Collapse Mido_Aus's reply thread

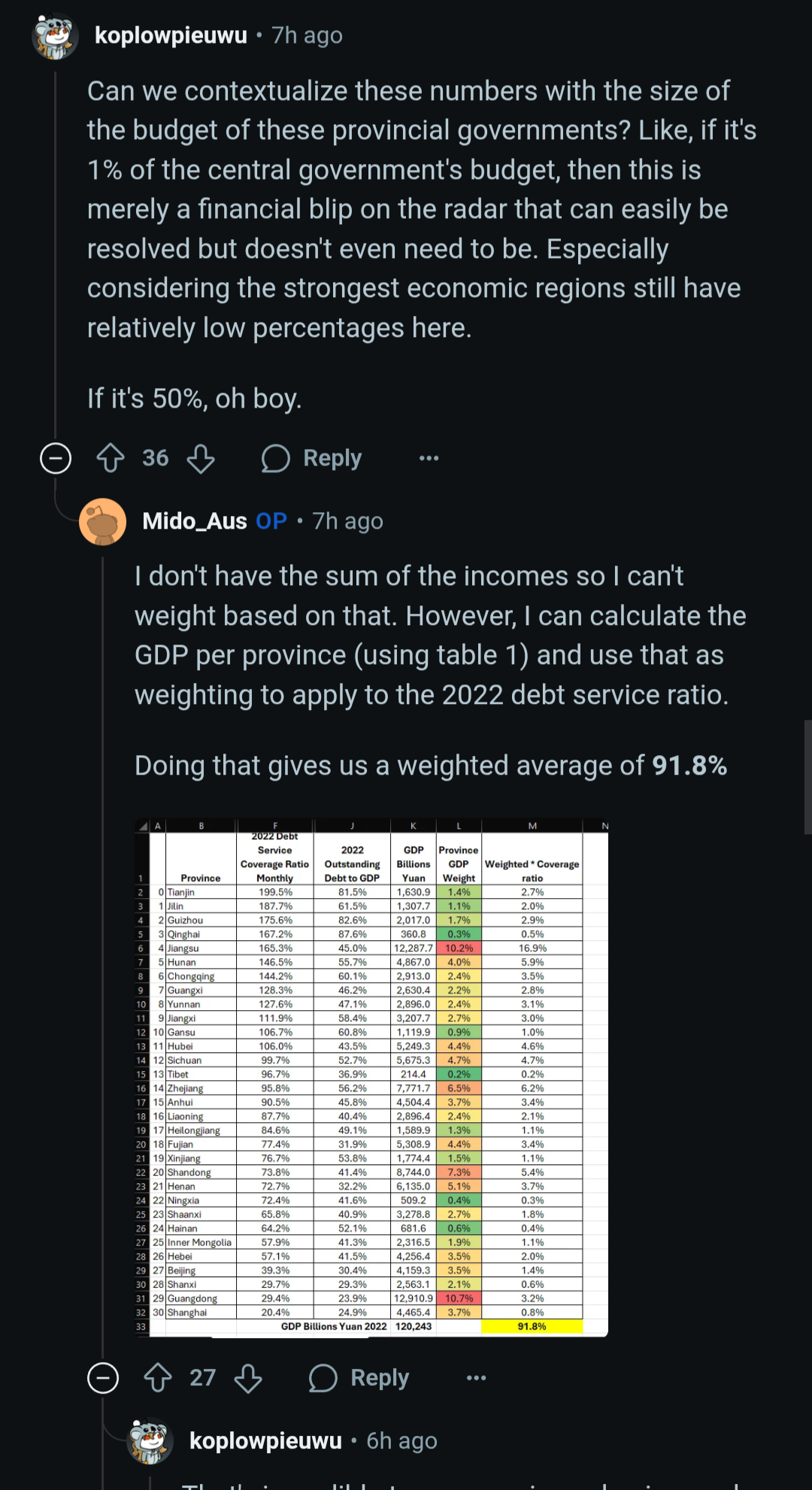[103, 1378]
